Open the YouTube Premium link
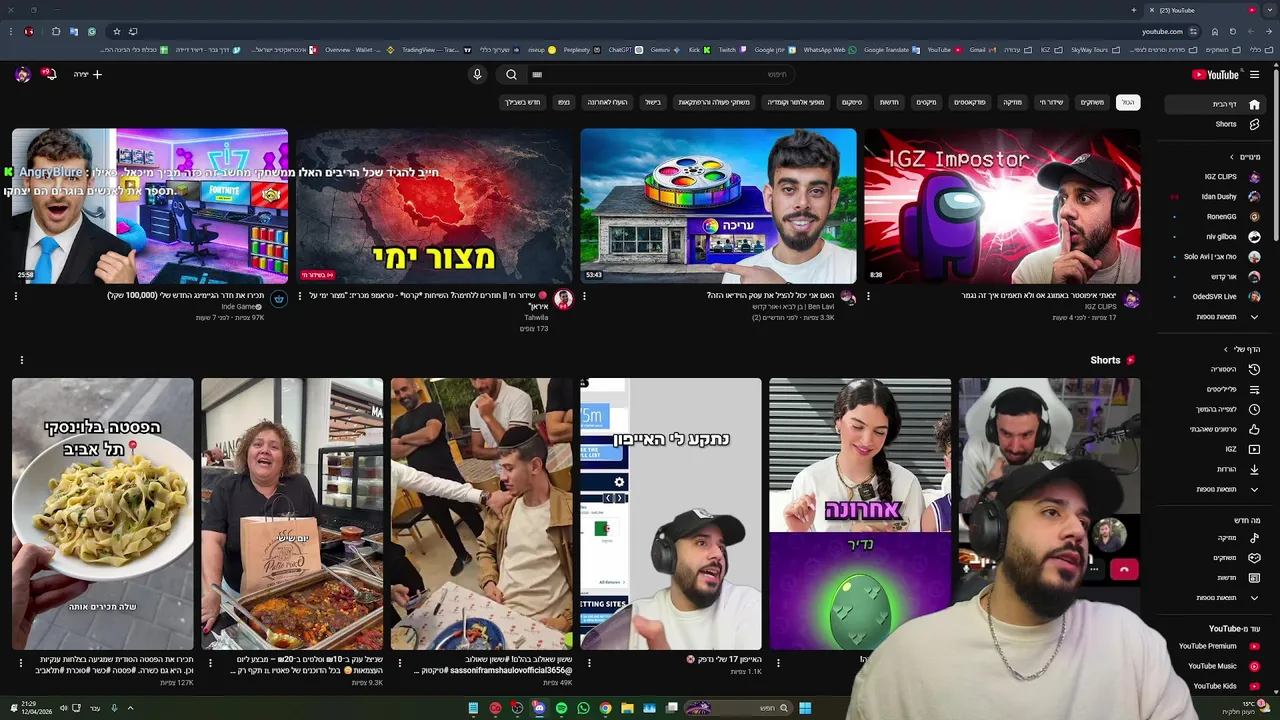 pyautogui.click(x=1218, y=646)
